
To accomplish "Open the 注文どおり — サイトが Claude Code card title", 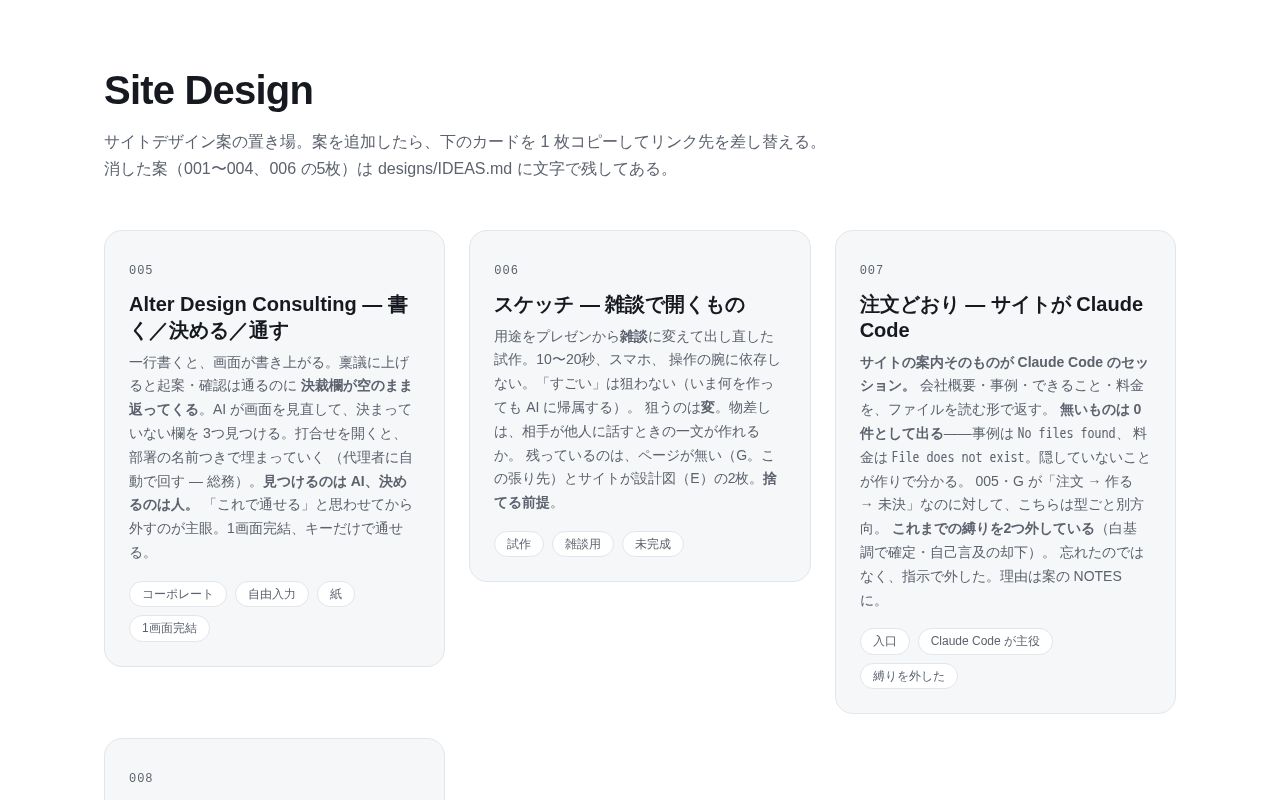I will pos(1001,317).
